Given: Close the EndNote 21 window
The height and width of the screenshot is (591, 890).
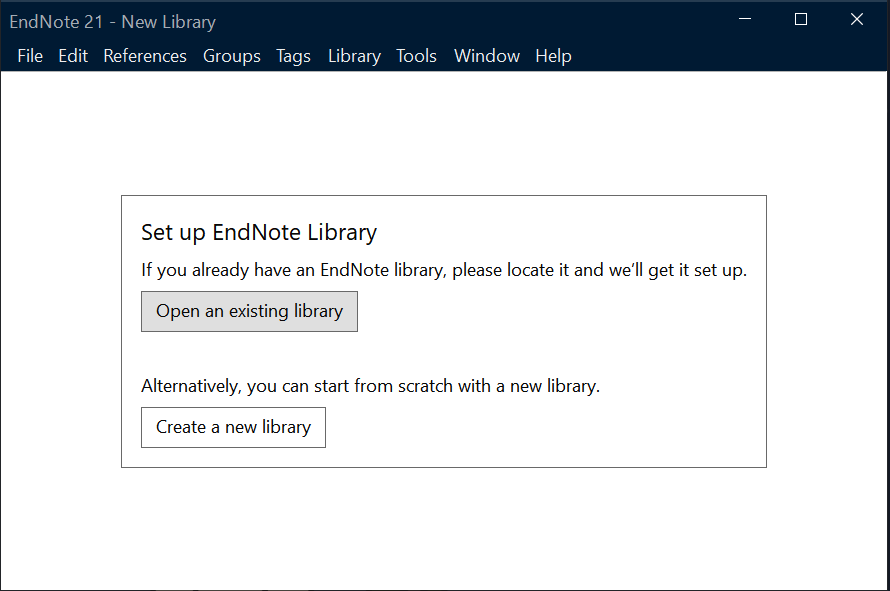Looking at the screenshot, I should point(857,19).
